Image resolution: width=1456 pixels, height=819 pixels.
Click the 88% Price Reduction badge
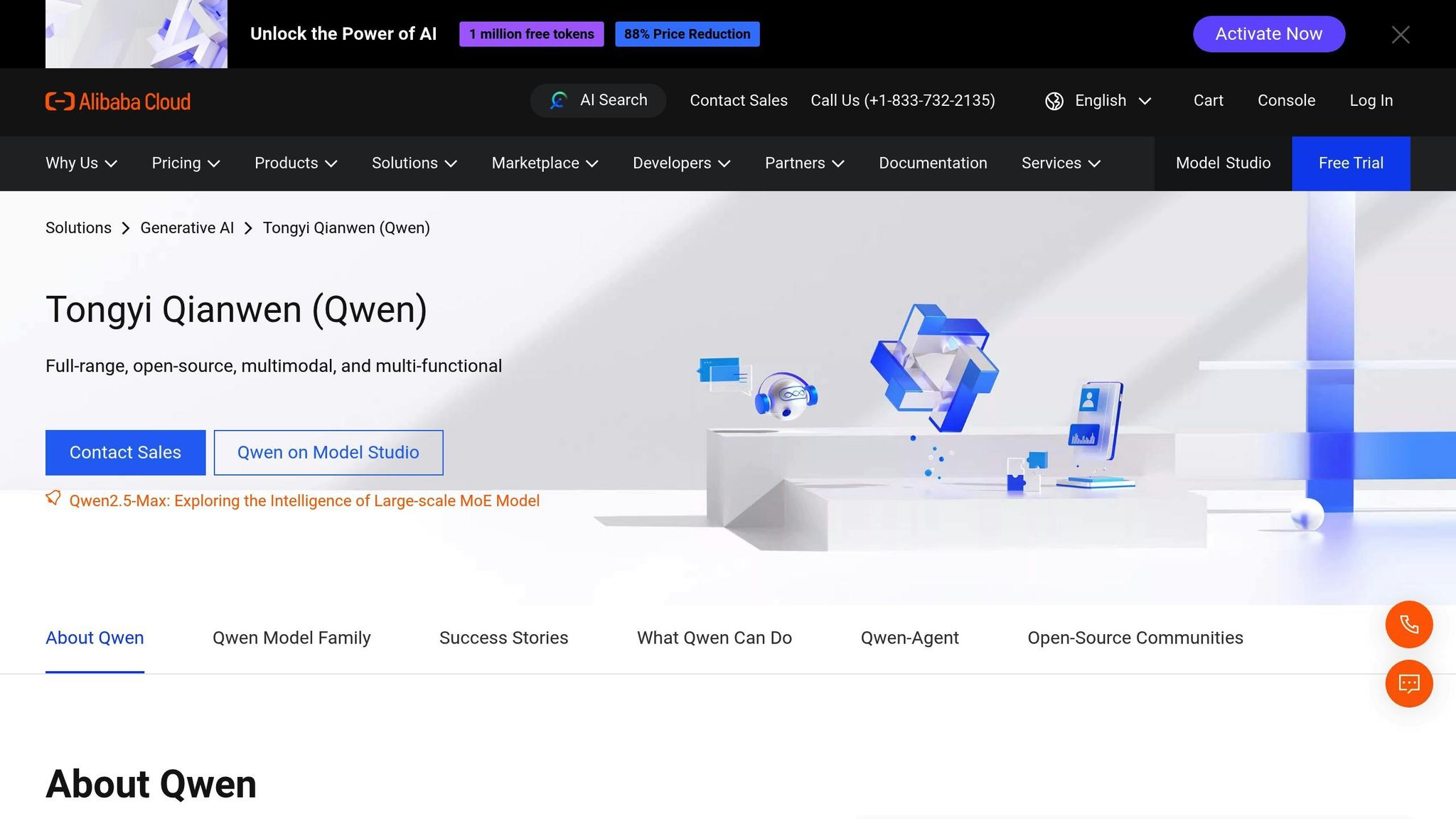[687, 34]
